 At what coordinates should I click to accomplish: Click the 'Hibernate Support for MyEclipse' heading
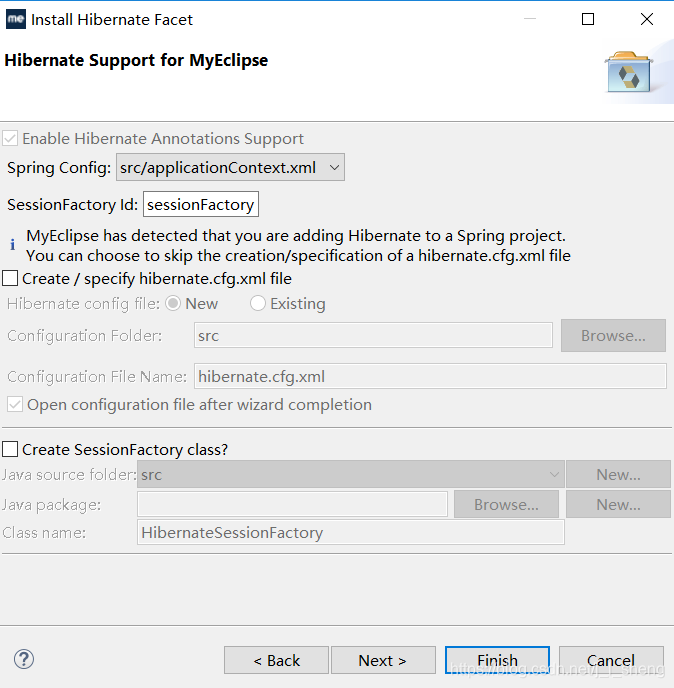136,61
